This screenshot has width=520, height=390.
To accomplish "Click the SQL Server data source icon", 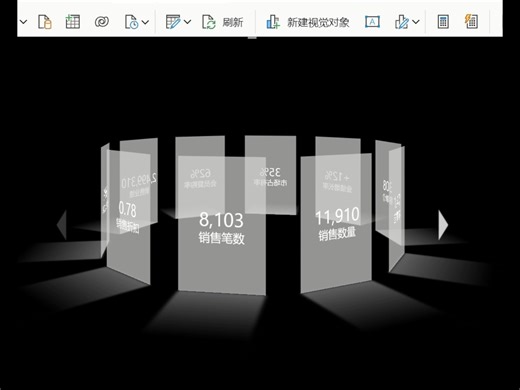I will [x=45, y=22].
